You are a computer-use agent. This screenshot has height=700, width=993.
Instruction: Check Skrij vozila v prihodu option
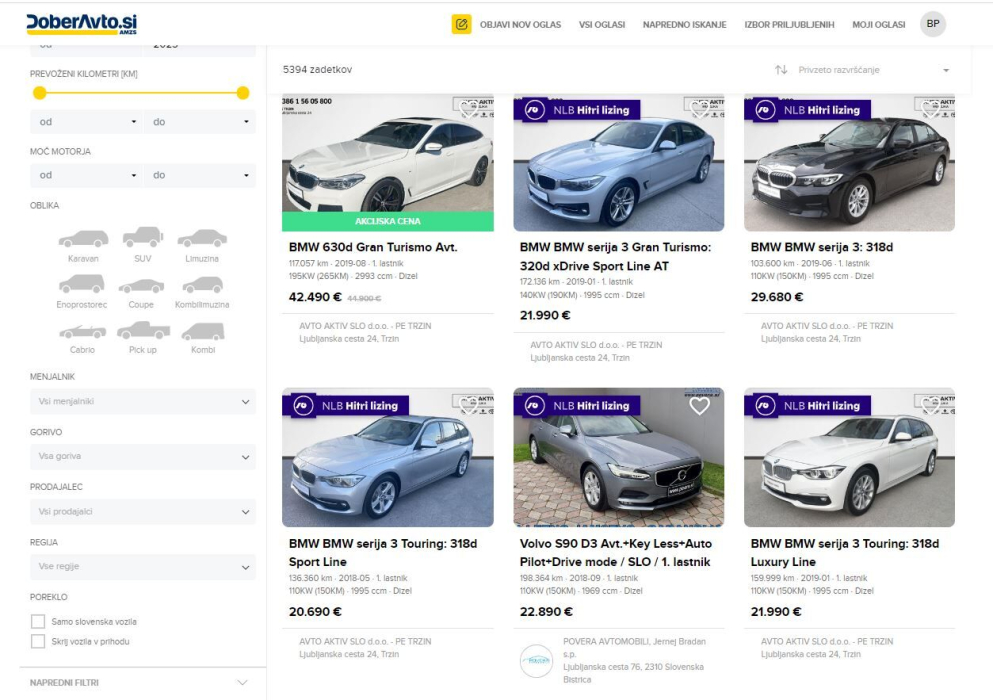tap(38, 641)
